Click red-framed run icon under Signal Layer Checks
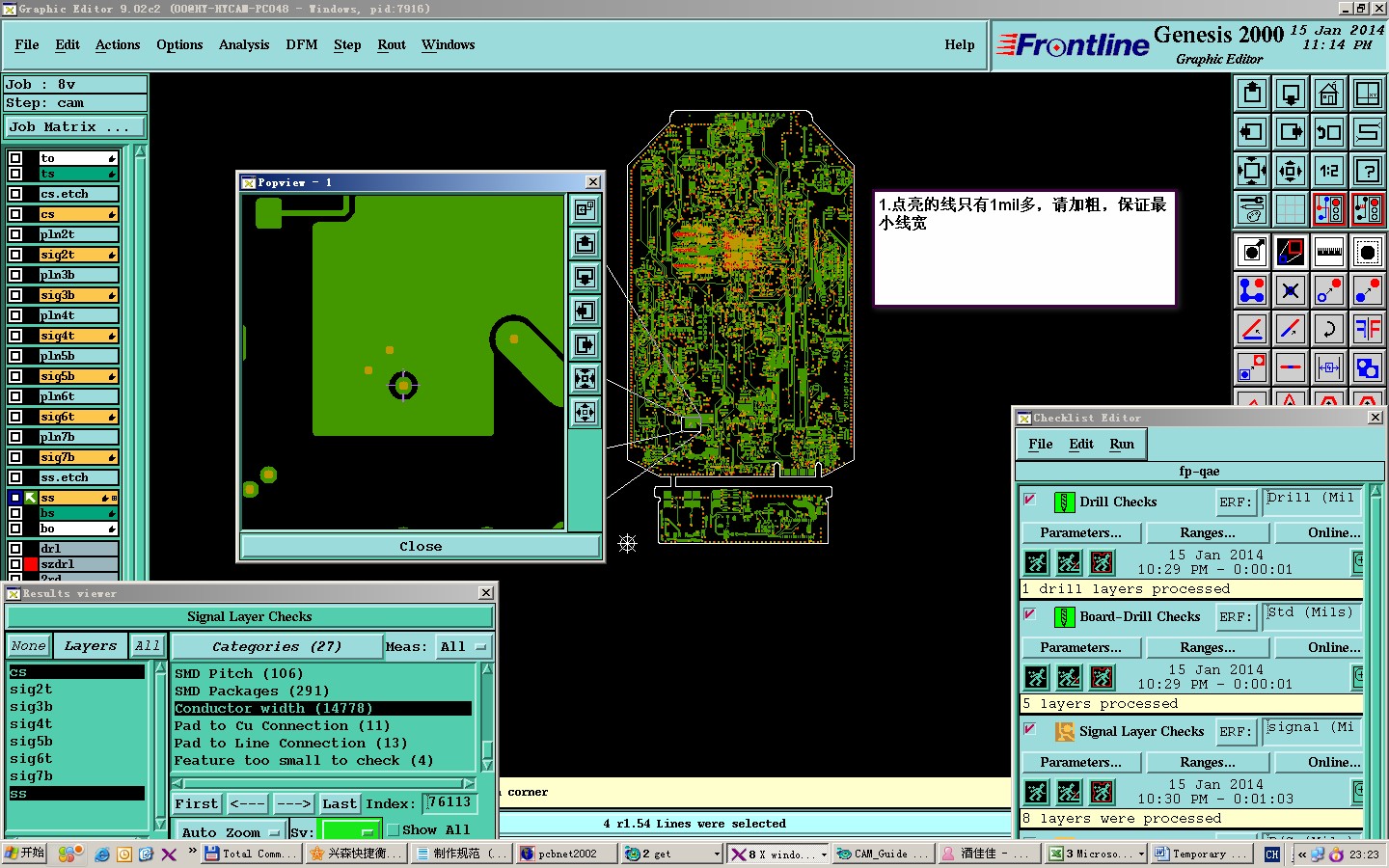Image resolution: width=1389 pixels, height=868 pixels. [x=1103, y=792]
